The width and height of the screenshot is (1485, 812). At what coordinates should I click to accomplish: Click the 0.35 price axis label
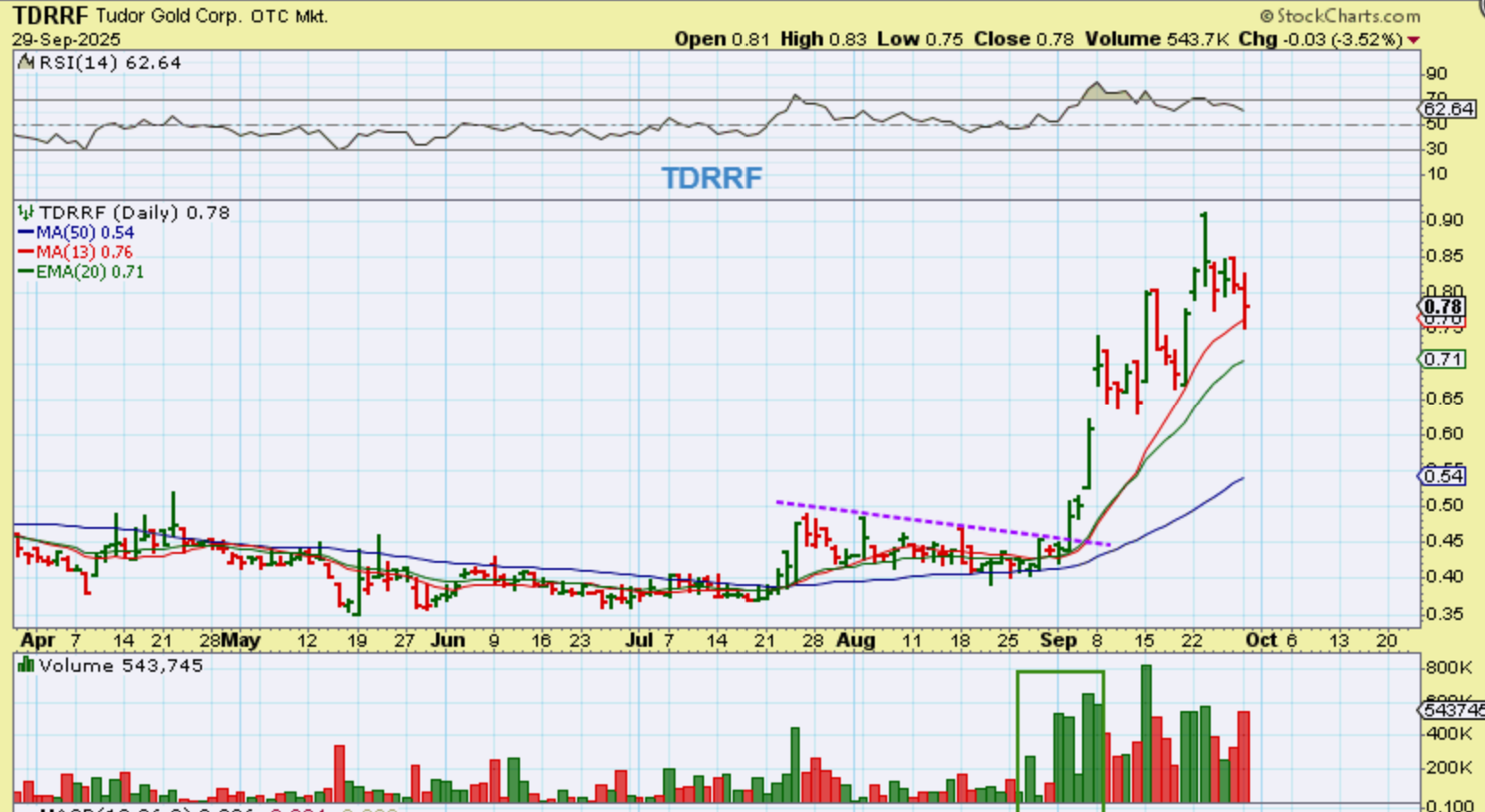[x=1445, y=615]
